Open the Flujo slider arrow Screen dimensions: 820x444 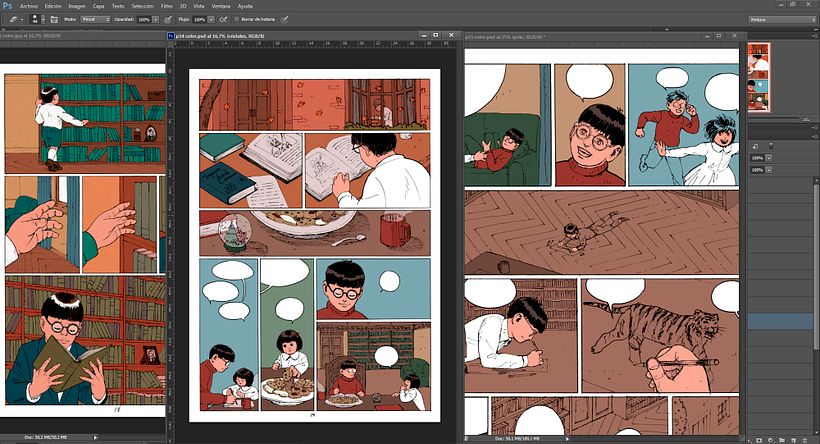pos(211,19)
